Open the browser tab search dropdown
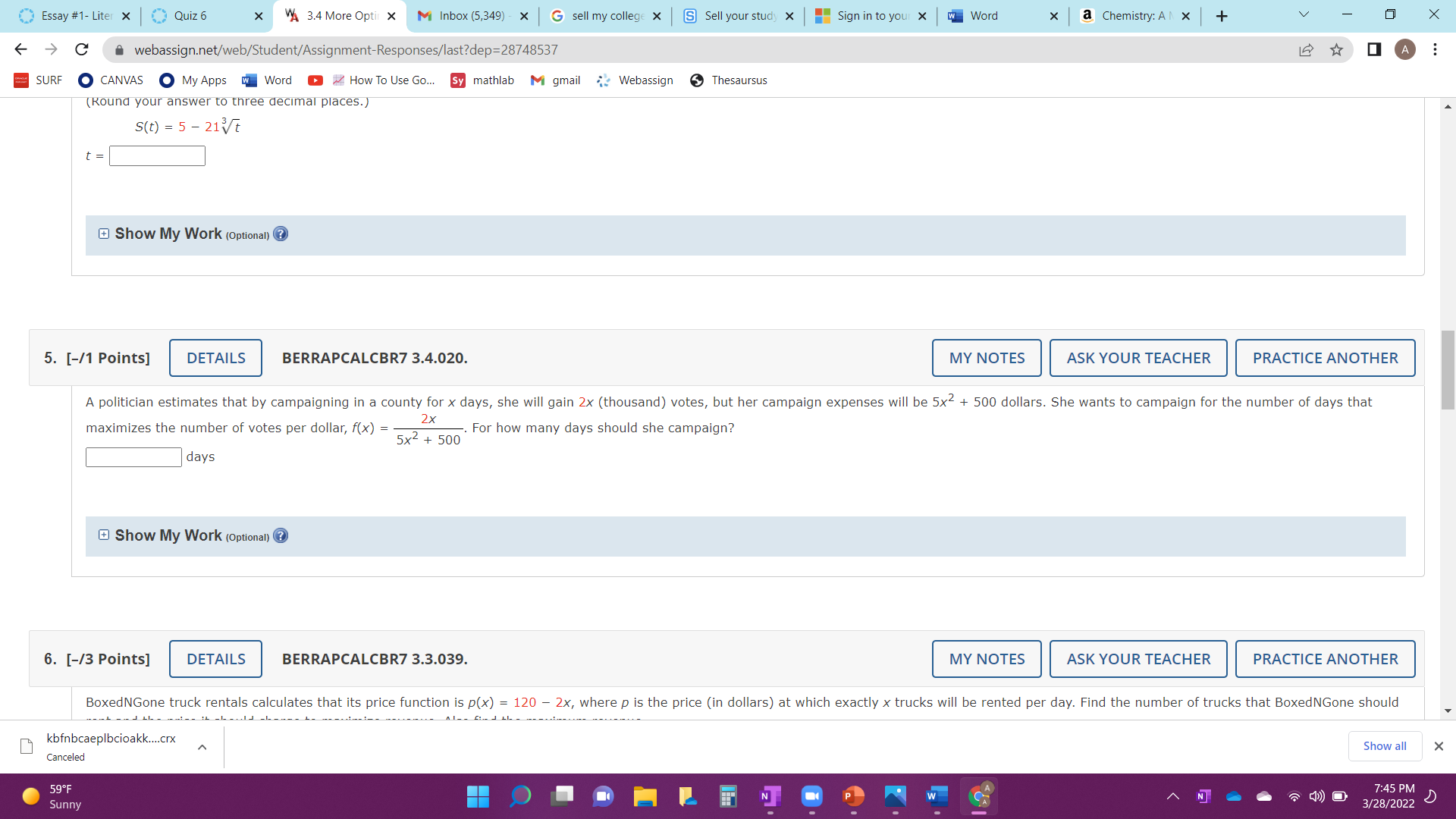The height and width of the screenshot is (819, 1456). [1303, 15]
